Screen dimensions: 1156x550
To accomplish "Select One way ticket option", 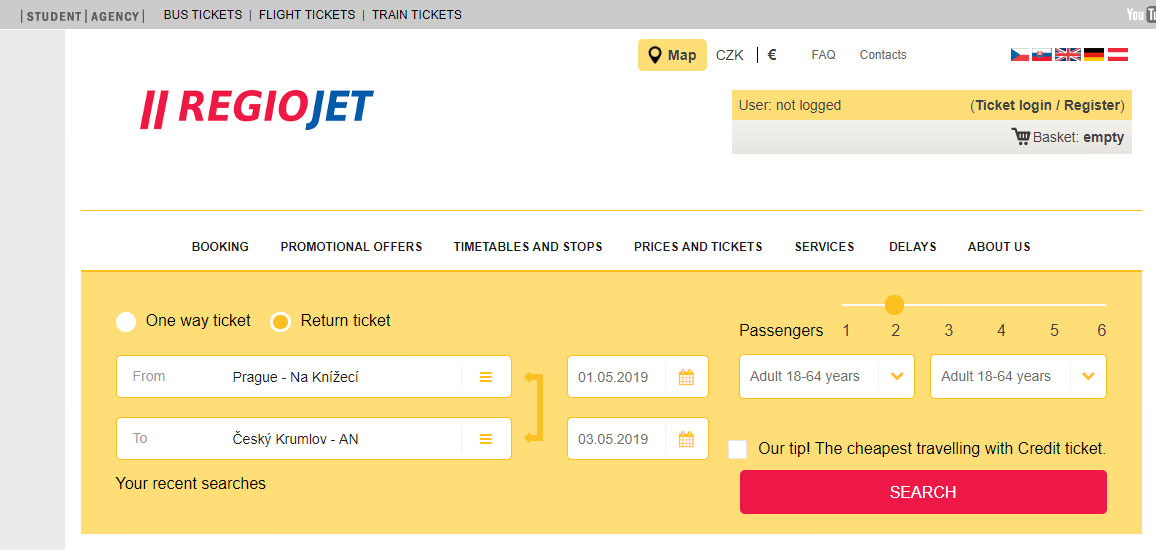I will [x=126, y=321].
